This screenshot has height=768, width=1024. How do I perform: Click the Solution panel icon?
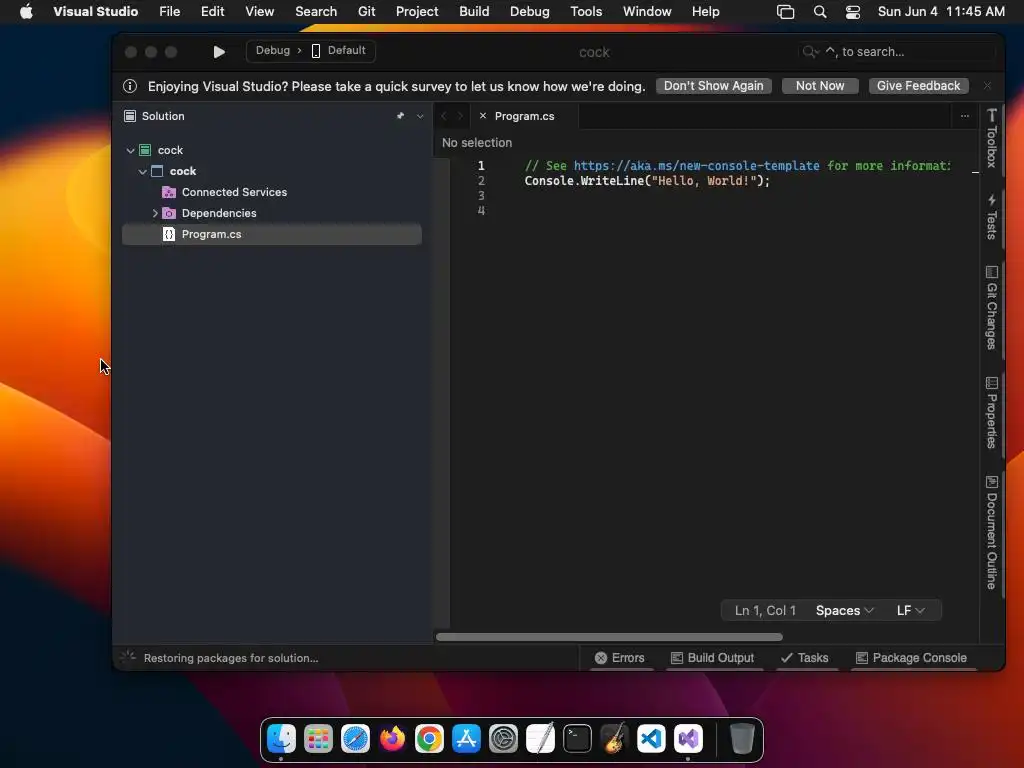click(x=130, y=116)
